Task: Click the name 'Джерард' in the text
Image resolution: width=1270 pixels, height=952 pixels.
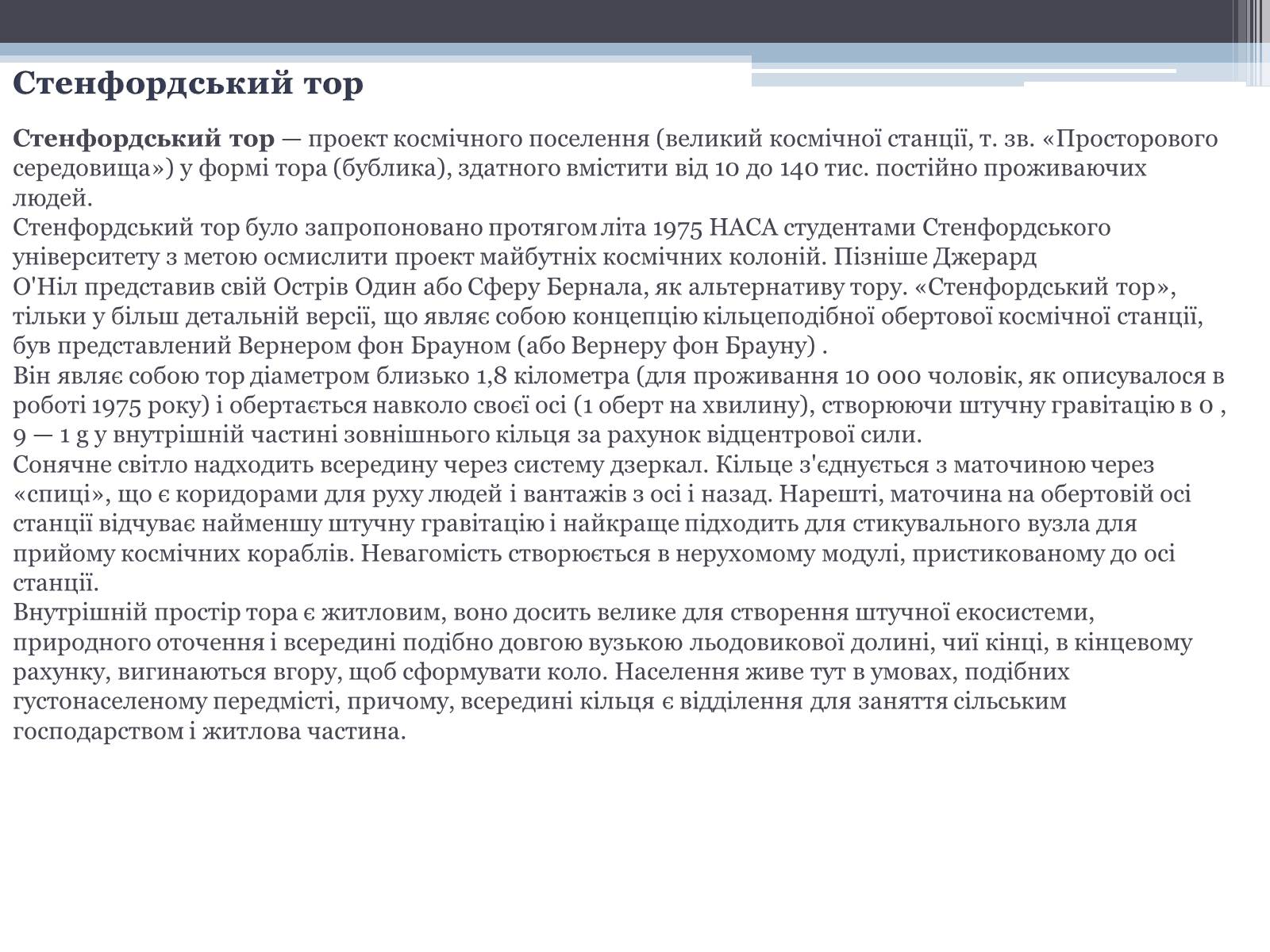Action: [x=985, y=257]
